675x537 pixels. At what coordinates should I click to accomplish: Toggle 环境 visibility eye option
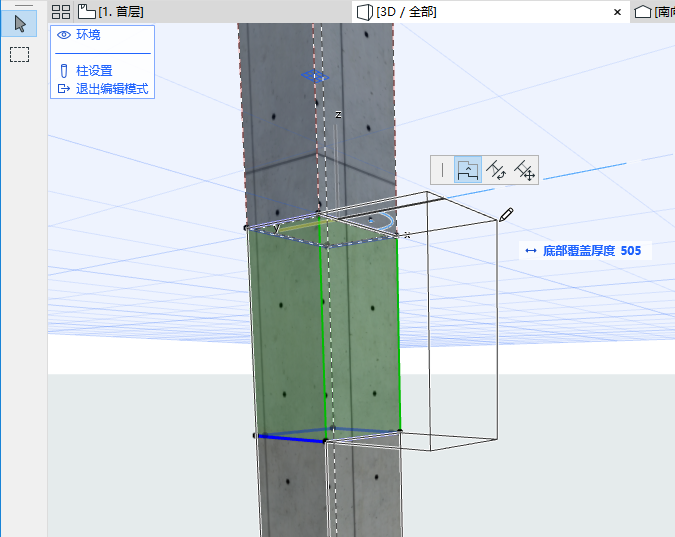tap(79, 35)
